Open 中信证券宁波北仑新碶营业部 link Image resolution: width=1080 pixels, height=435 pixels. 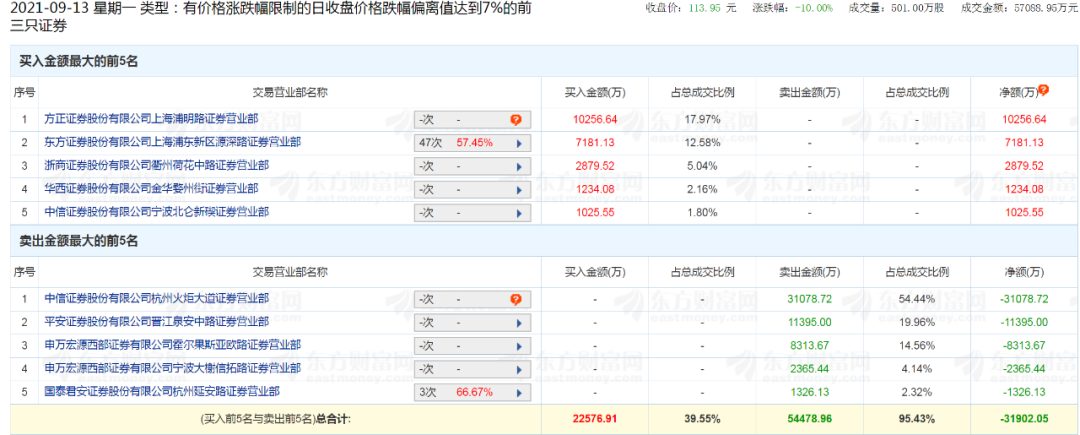point(156,211)
